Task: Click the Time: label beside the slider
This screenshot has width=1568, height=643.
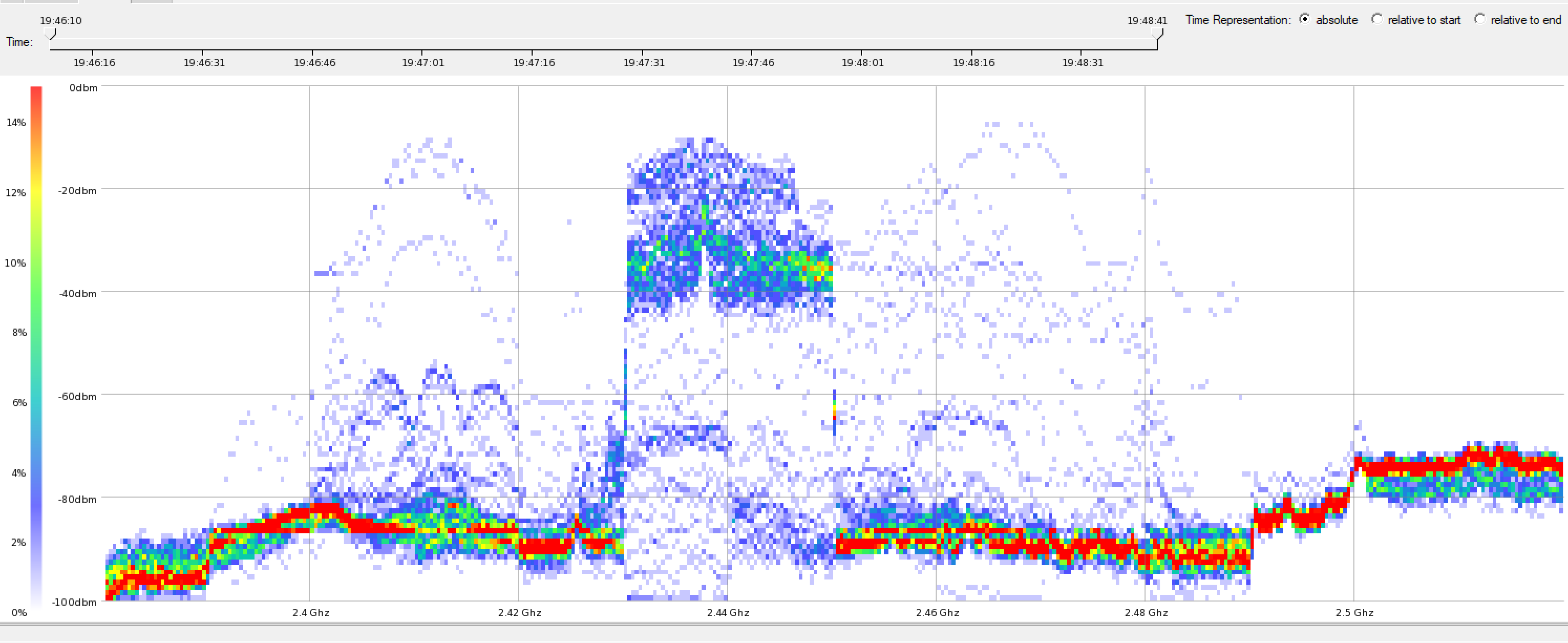Action: tap(19, 42)
